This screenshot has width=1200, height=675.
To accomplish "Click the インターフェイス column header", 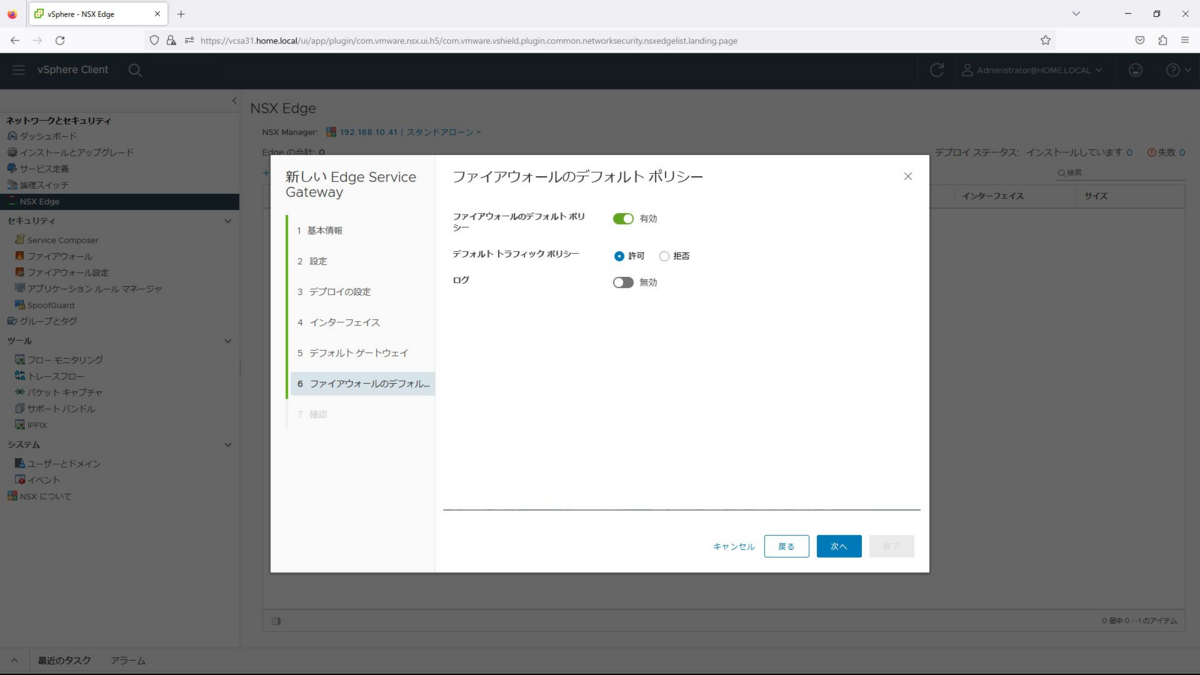I will tap(993, 196).
